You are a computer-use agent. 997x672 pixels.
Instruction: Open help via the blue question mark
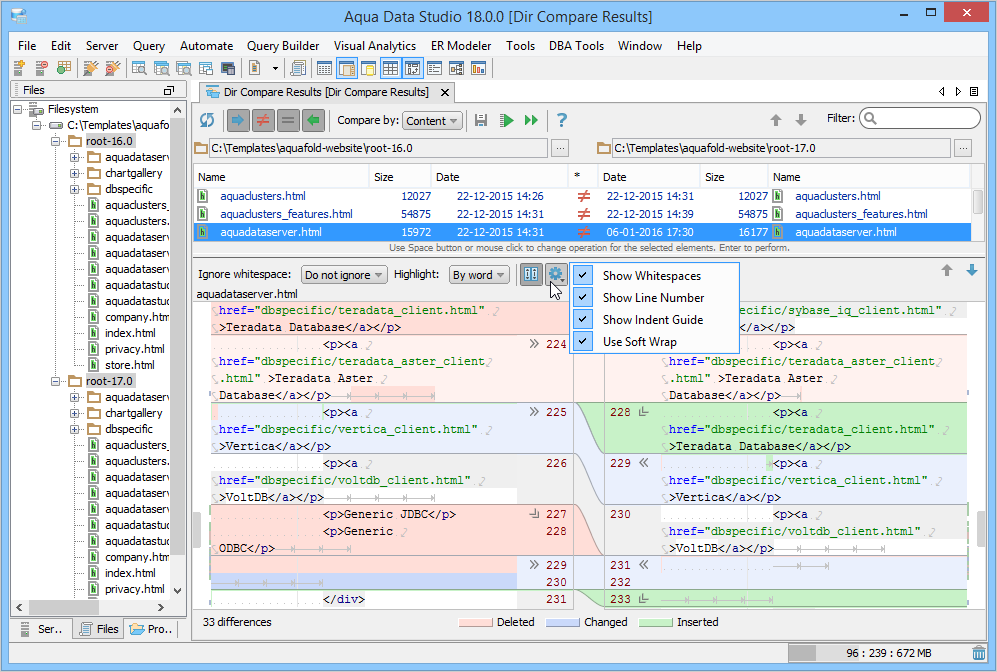[562, 120]
